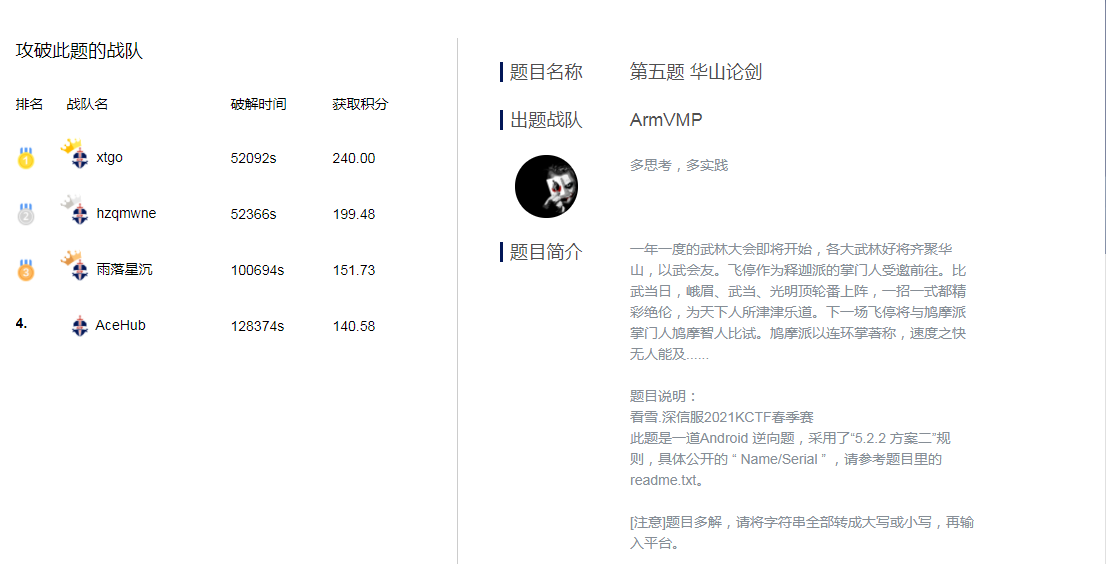This screenshot has width=1106, height=564.
Task: Open team xtgo's profile
Action: click(109, 157)
